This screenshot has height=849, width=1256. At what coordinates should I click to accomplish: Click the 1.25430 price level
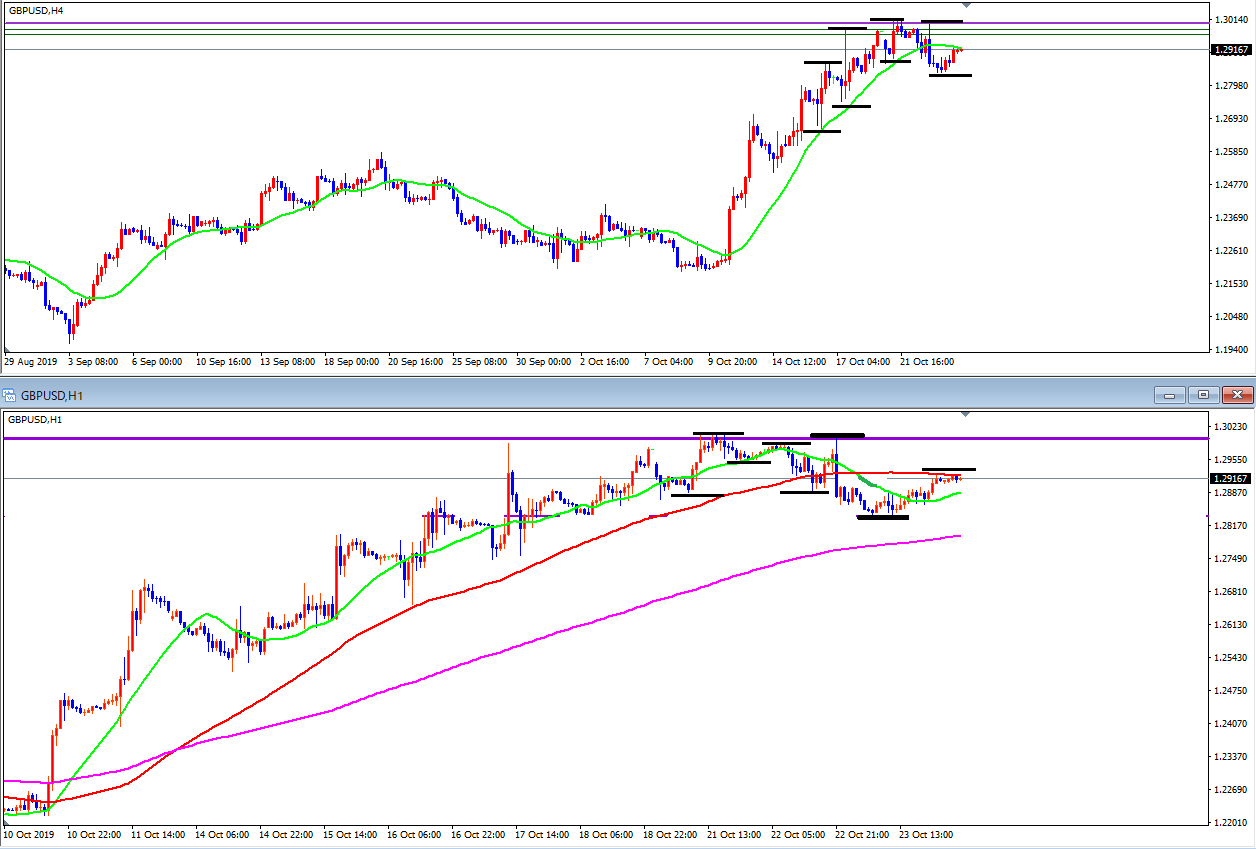1230,658
